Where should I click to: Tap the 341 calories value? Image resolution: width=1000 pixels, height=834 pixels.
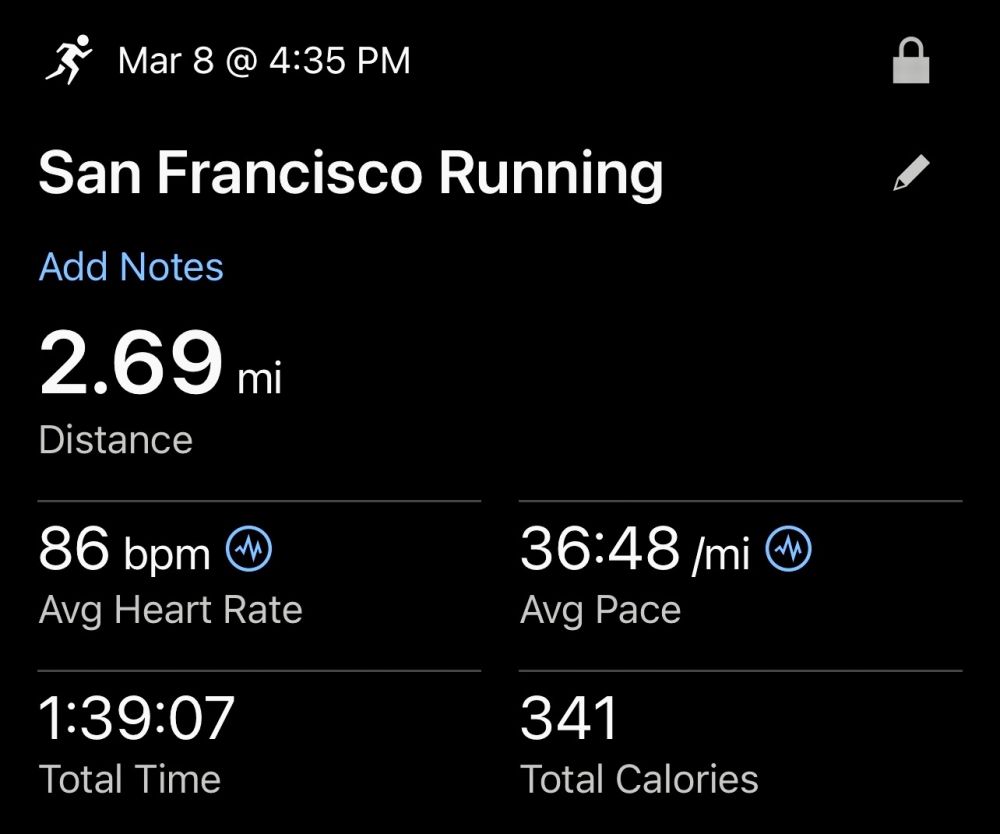coord(569,718)
